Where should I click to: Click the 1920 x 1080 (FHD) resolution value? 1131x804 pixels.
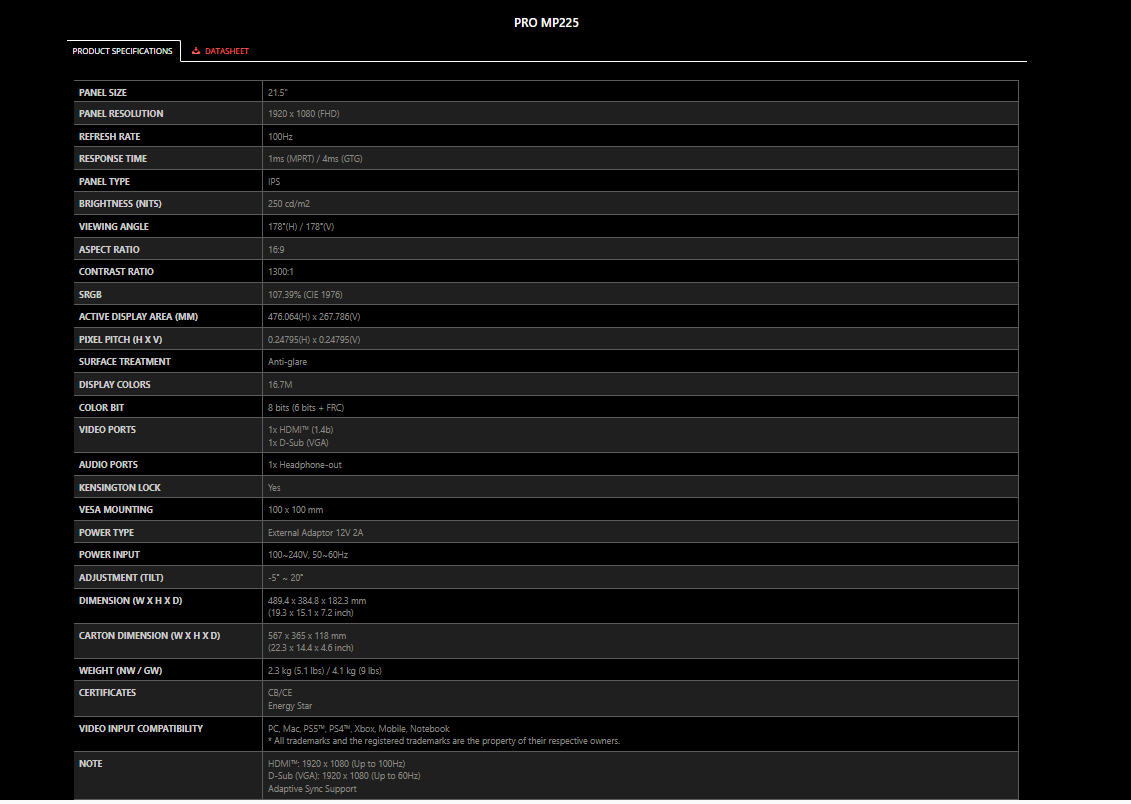[x=304, y=114]
